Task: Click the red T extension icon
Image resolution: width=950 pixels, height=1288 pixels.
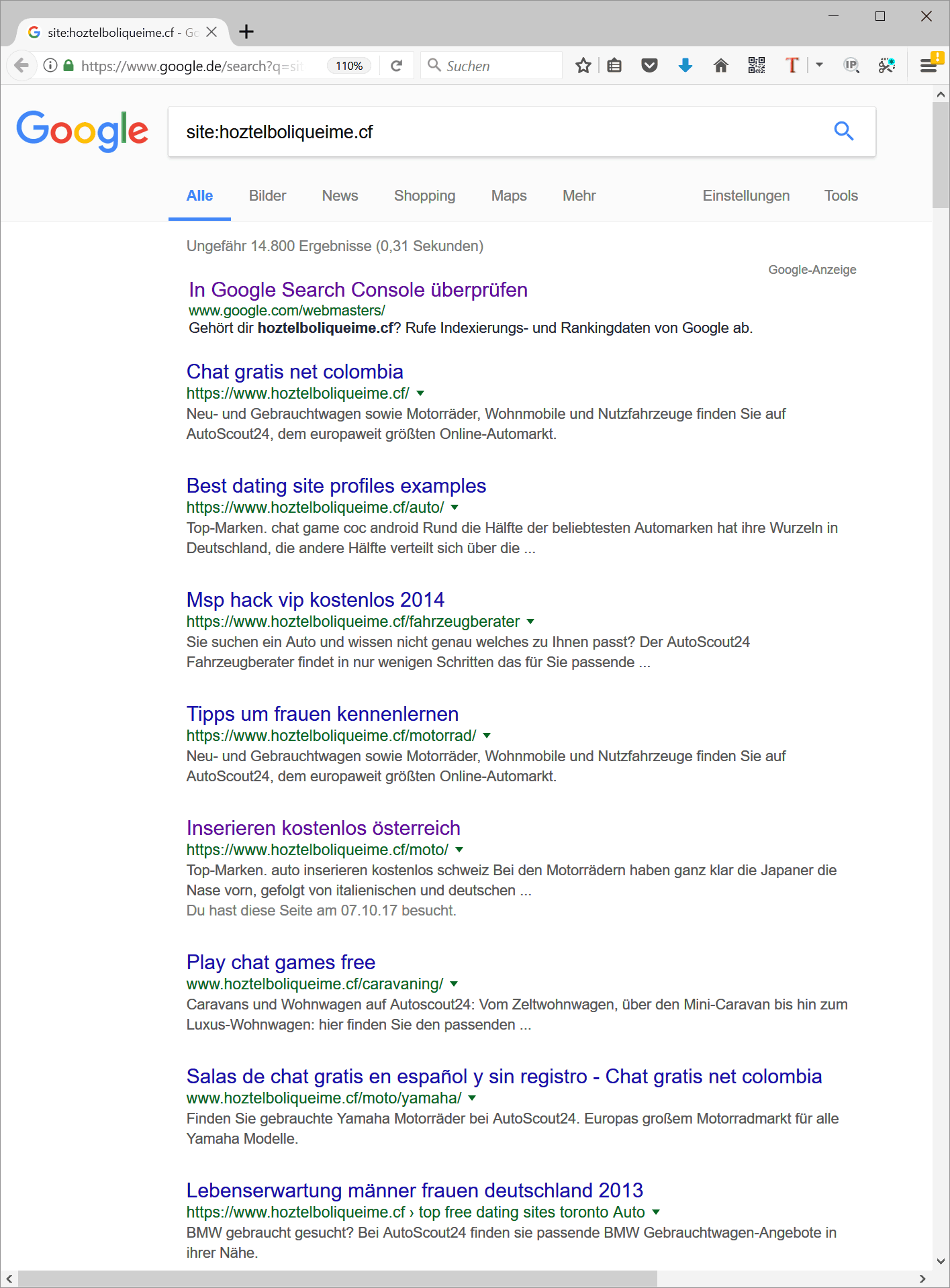Action: click(x=792, y=66)
